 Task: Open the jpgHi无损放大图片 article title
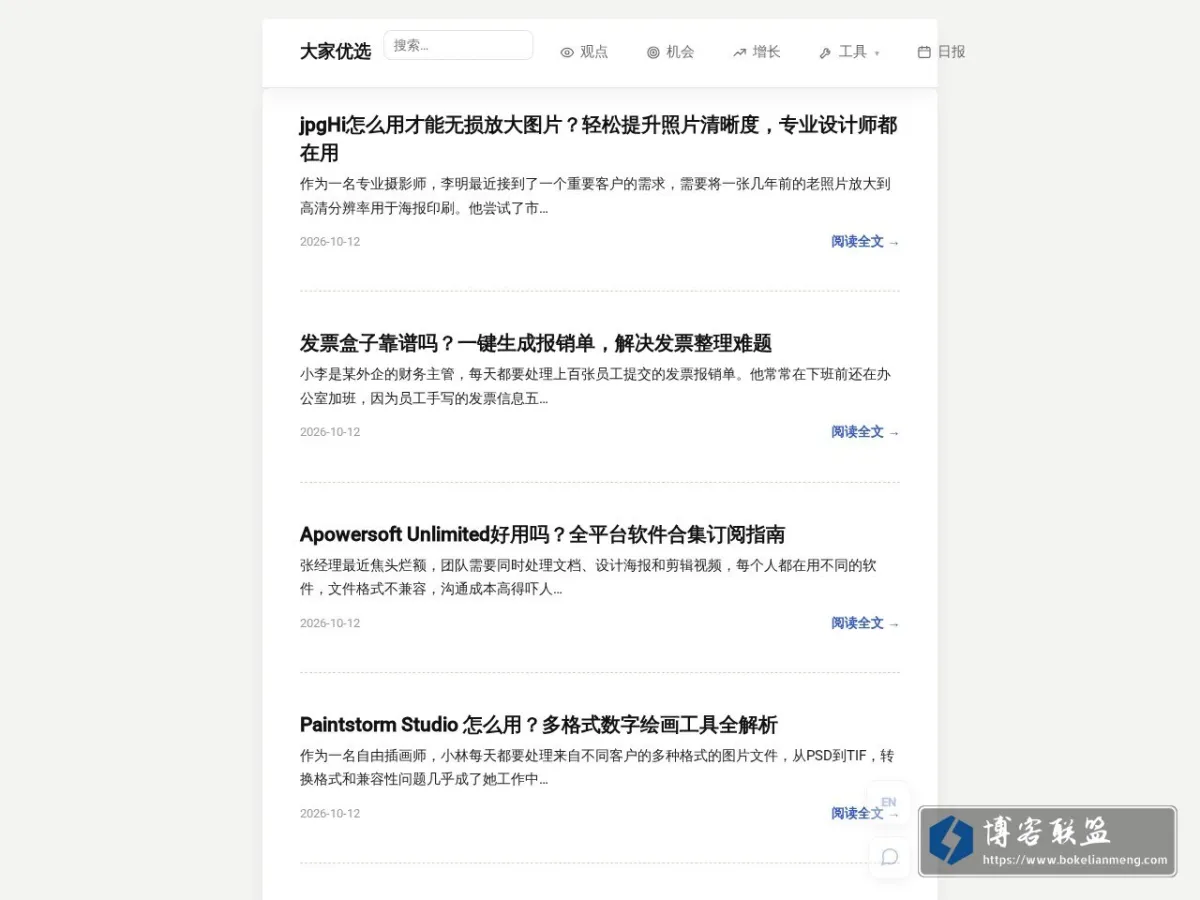(x=598, y=139)
